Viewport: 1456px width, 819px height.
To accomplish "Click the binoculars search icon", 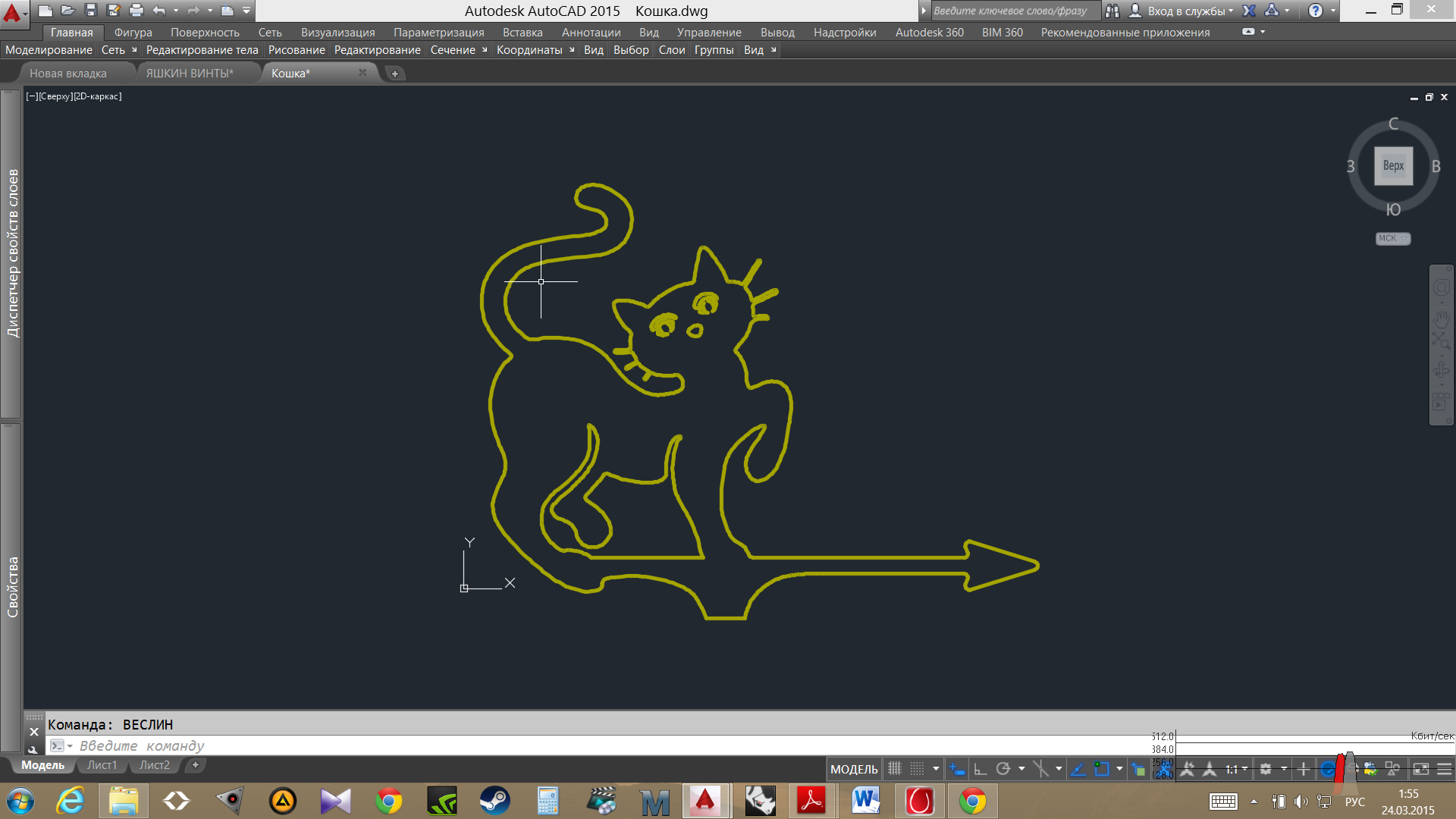I will click(1112, 11).
